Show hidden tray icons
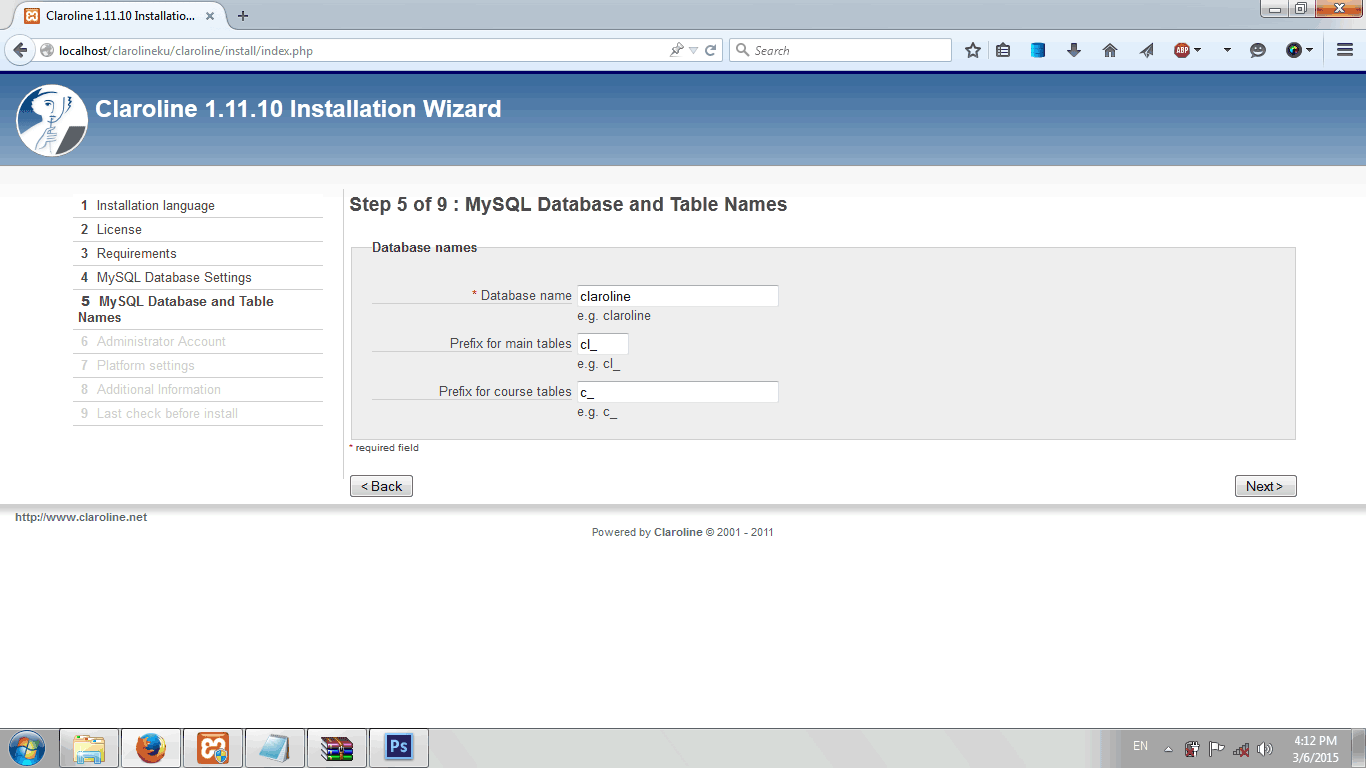This screenshot has width=1366, height=768. click(1166, 747)
